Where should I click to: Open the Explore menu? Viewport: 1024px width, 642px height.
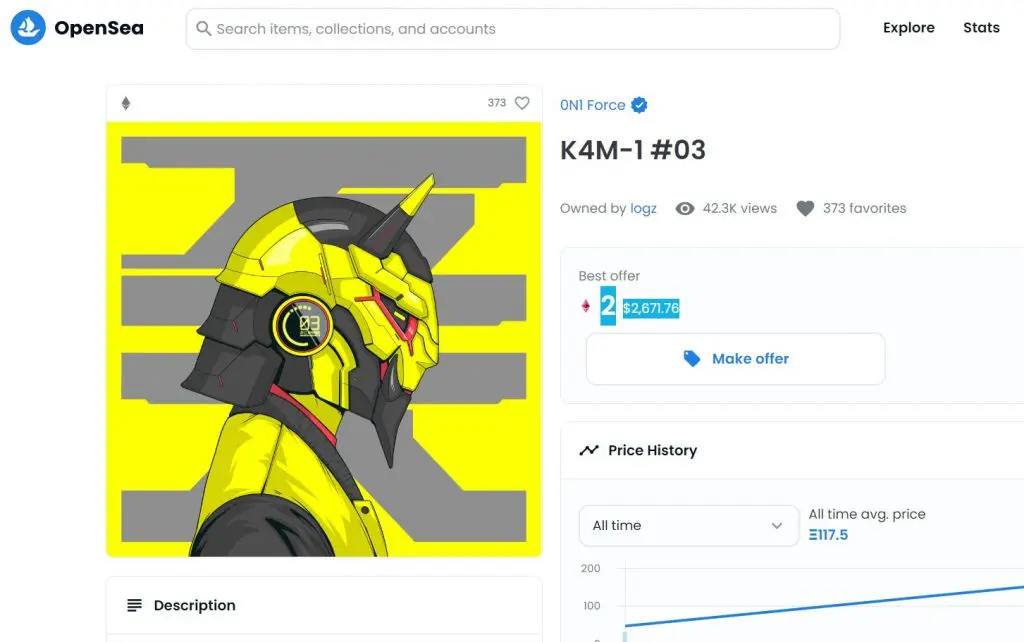click(908, 28)
